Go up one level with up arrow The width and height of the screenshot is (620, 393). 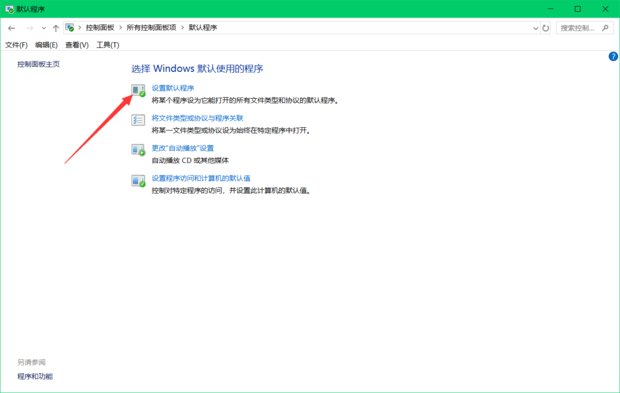(x=56, y=28)
